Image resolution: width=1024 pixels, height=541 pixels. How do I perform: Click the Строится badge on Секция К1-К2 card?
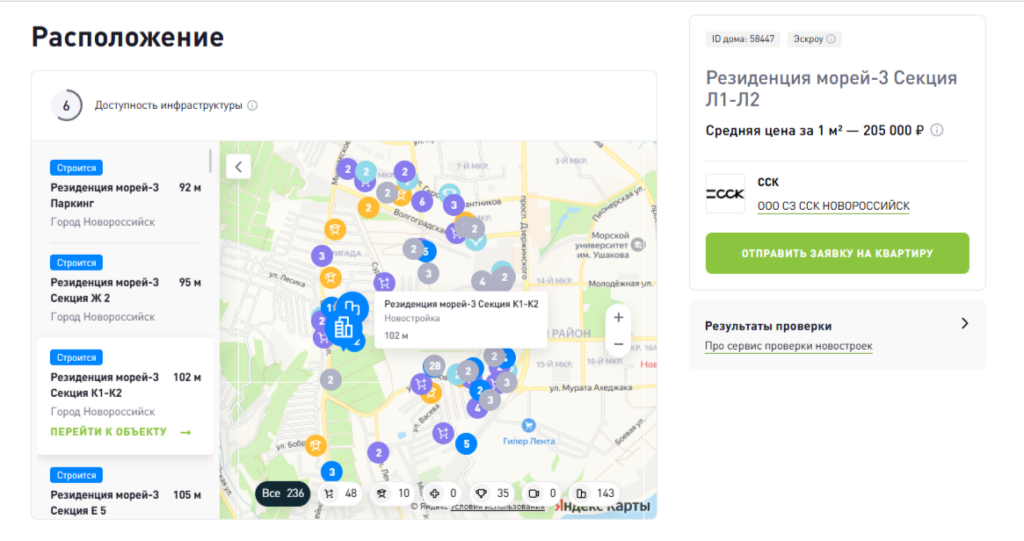(x=76, y=357)
